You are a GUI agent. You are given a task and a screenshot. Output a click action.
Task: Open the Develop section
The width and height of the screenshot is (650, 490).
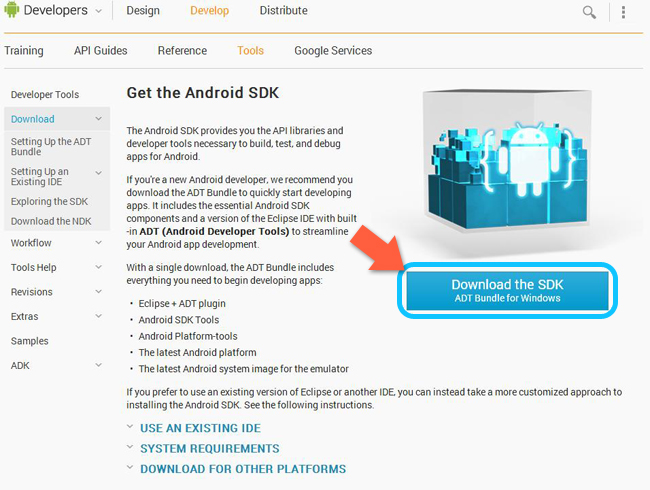[x=209, y=10]
